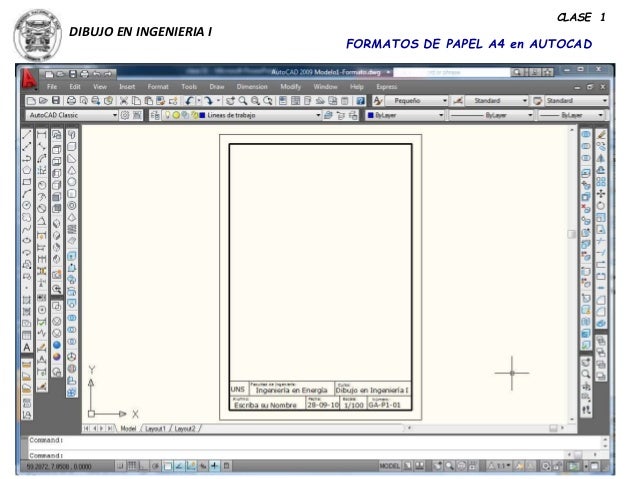
Task: Open the File menu
Action: point(52,87)
